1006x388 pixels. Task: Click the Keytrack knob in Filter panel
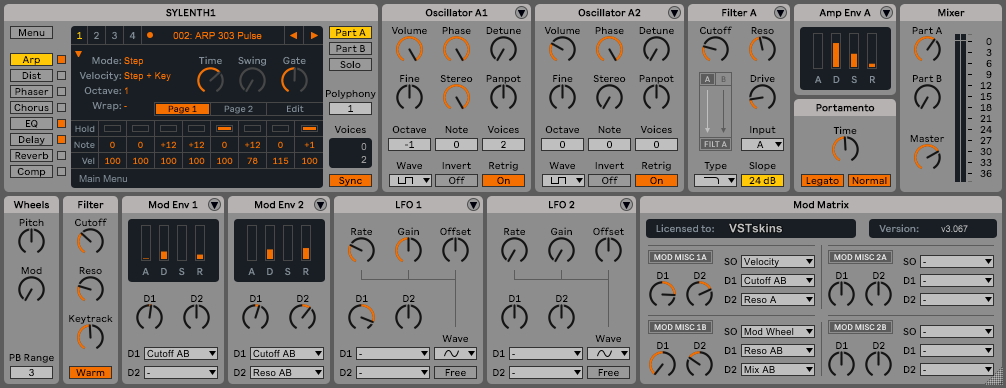pos(90,337)
